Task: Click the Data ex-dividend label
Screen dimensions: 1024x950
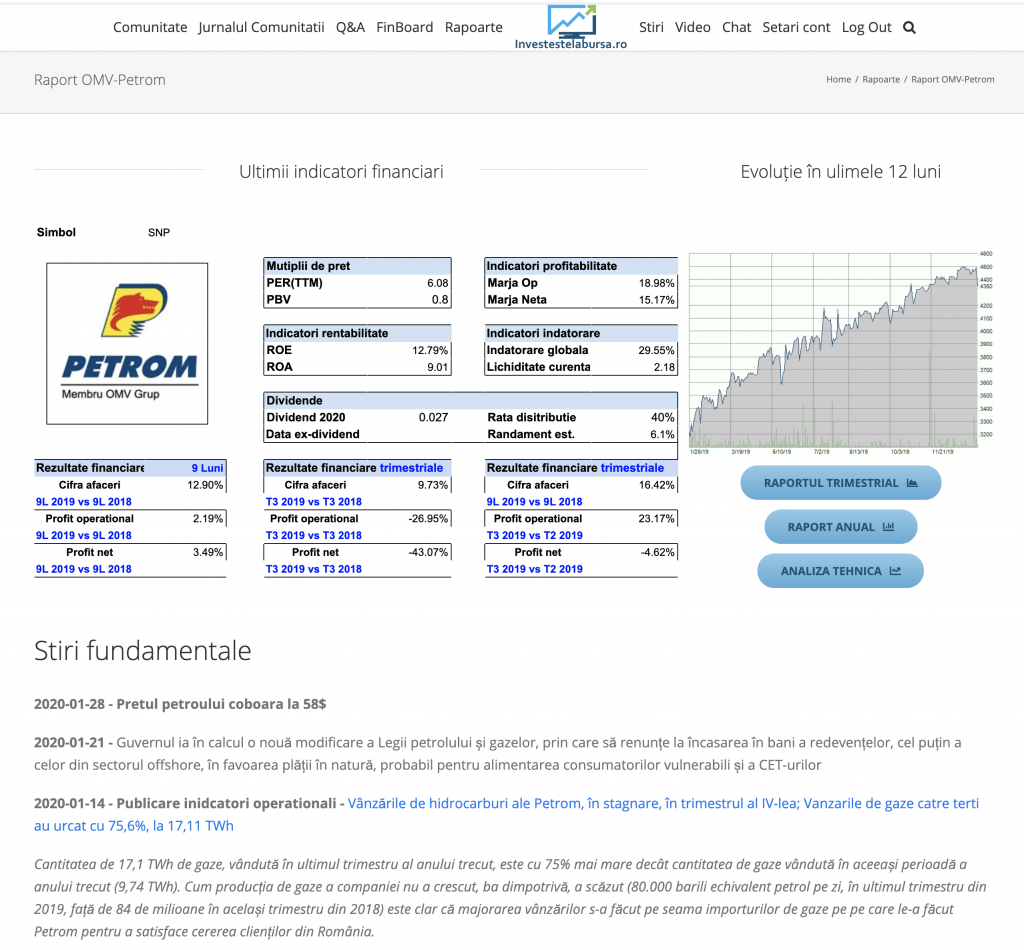Action: 313,434
